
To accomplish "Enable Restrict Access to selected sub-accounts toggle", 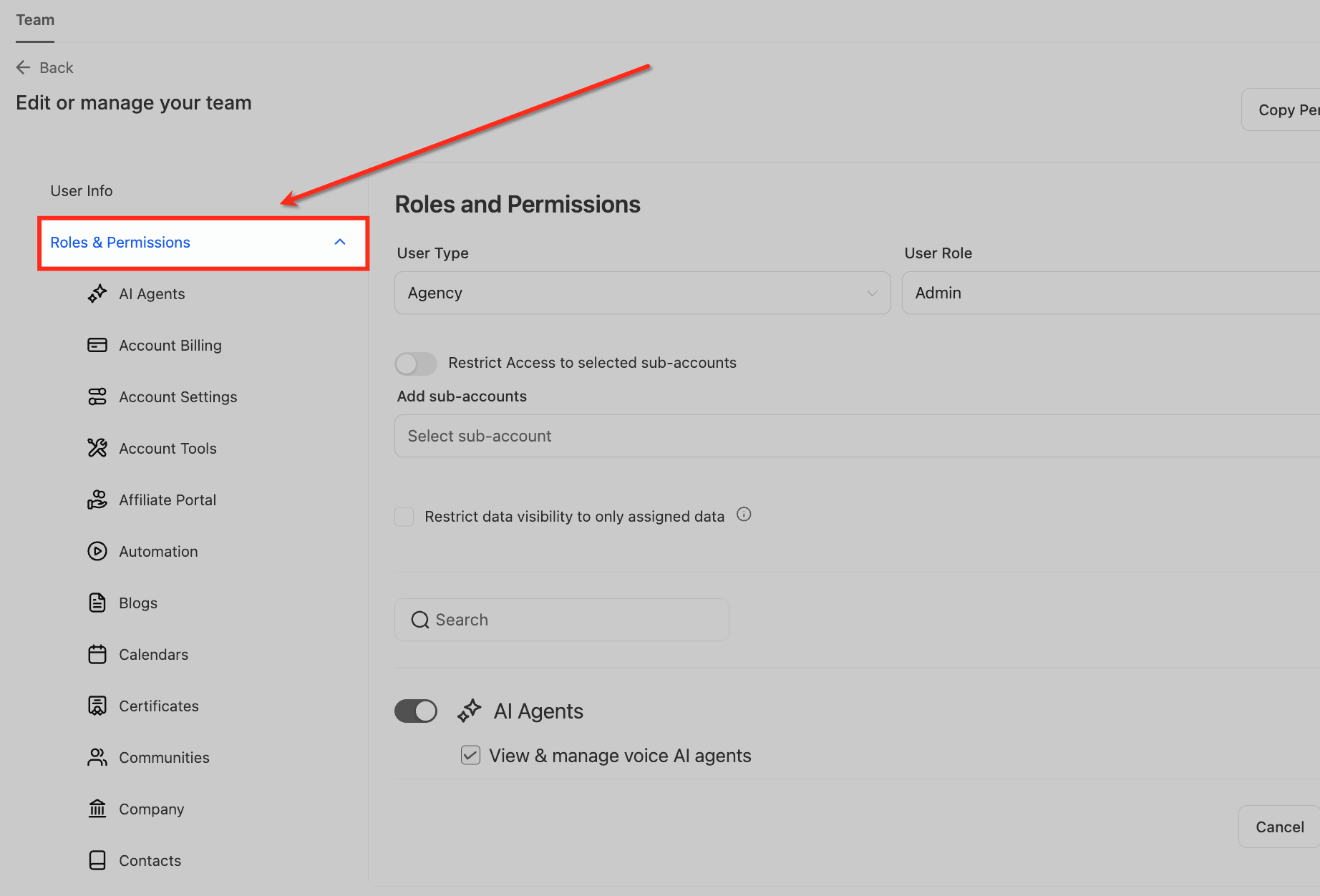I will point(416,364).
